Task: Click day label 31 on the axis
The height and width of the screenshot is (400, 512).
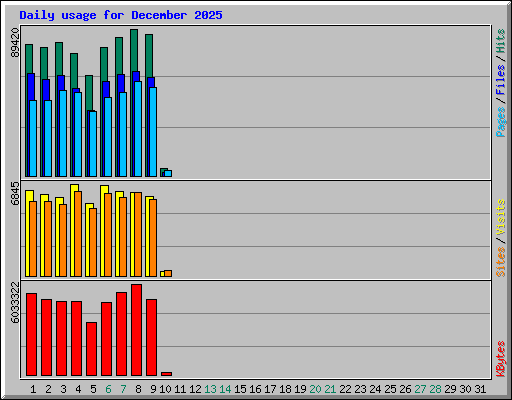Action: [480, 389]
